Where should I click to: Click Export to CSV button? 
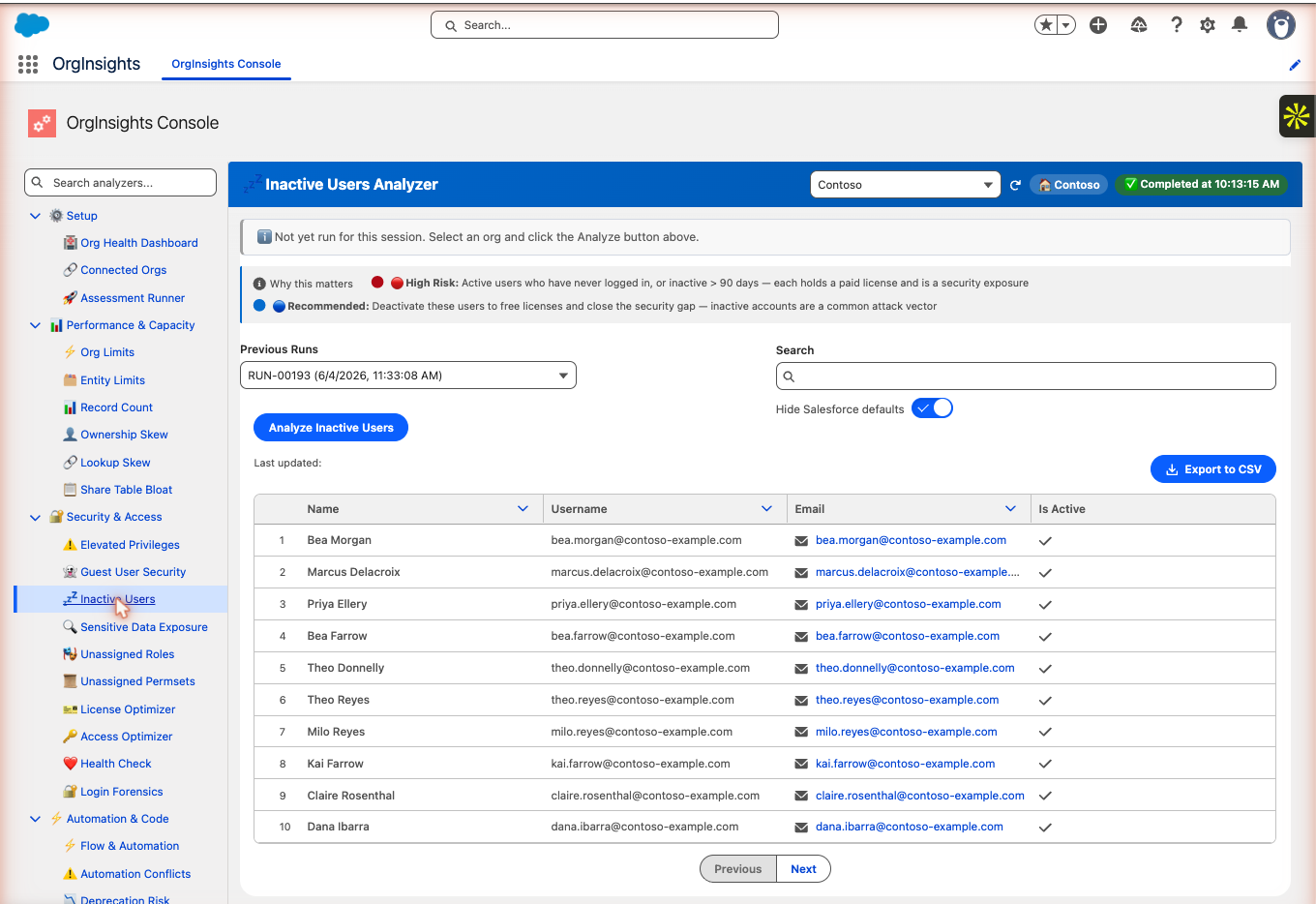(x=1213, y=469)
